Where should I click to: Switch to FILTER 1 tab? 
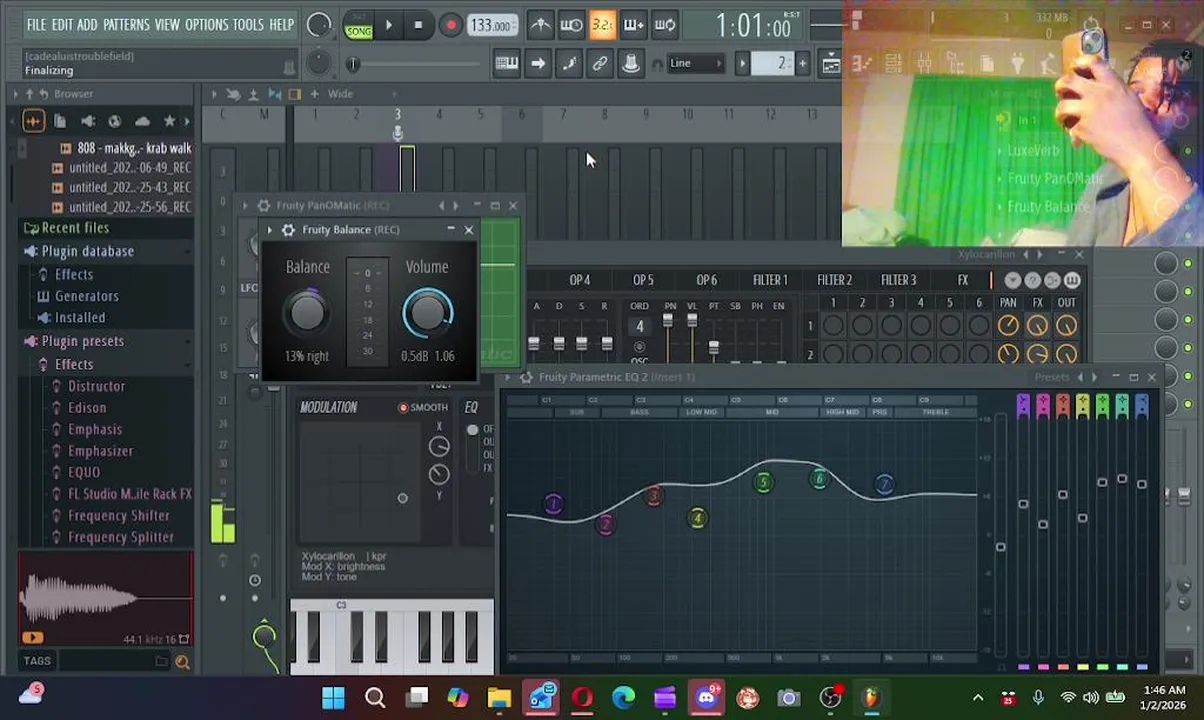(770, 281)
